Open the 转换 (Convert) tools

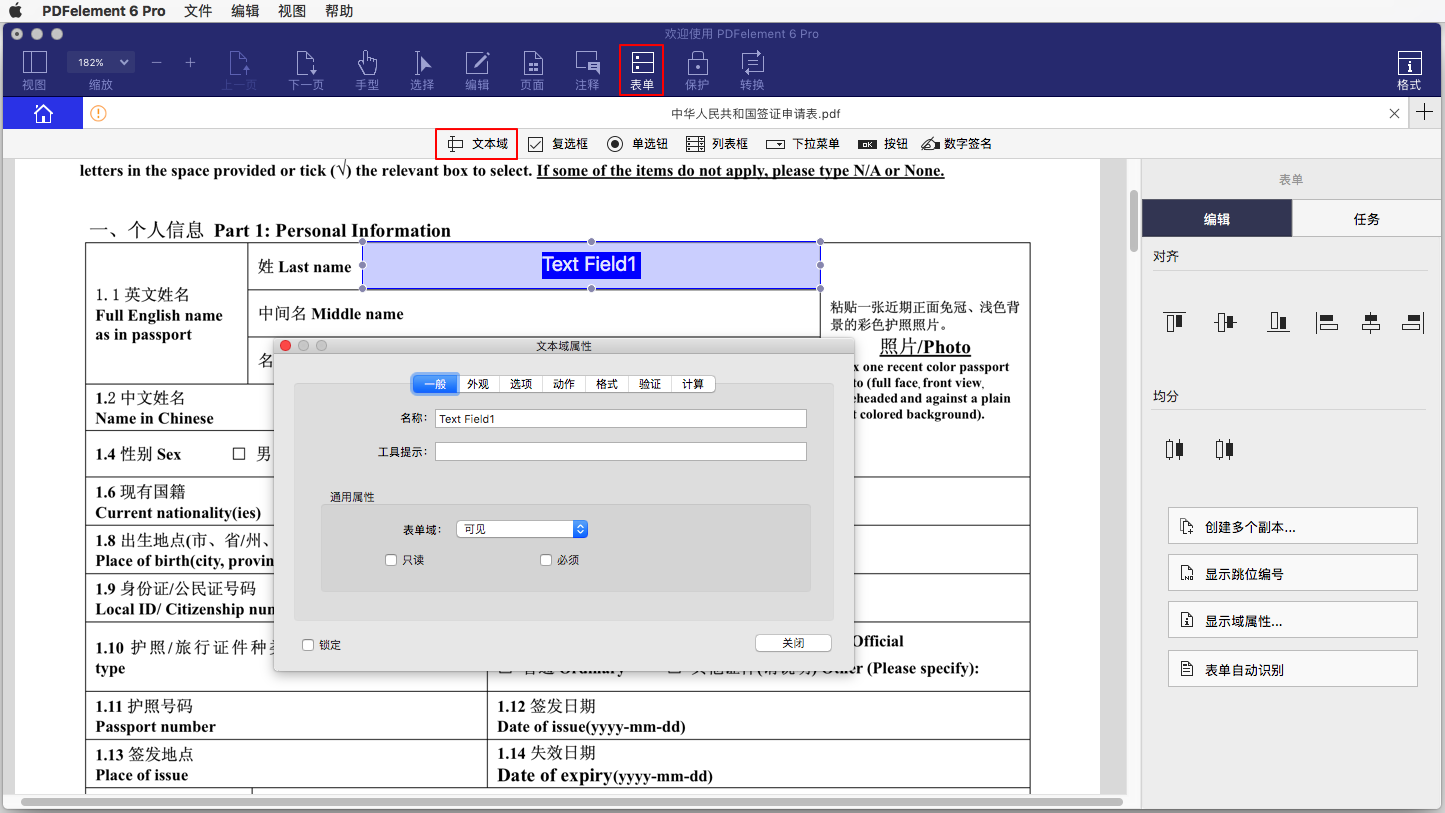(x=752, y=68)
